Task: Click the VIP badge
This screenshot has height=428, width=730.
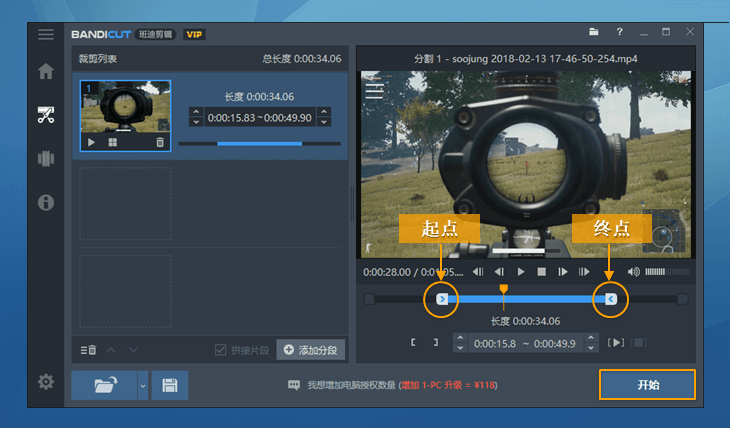Action: tap(194, 34)
